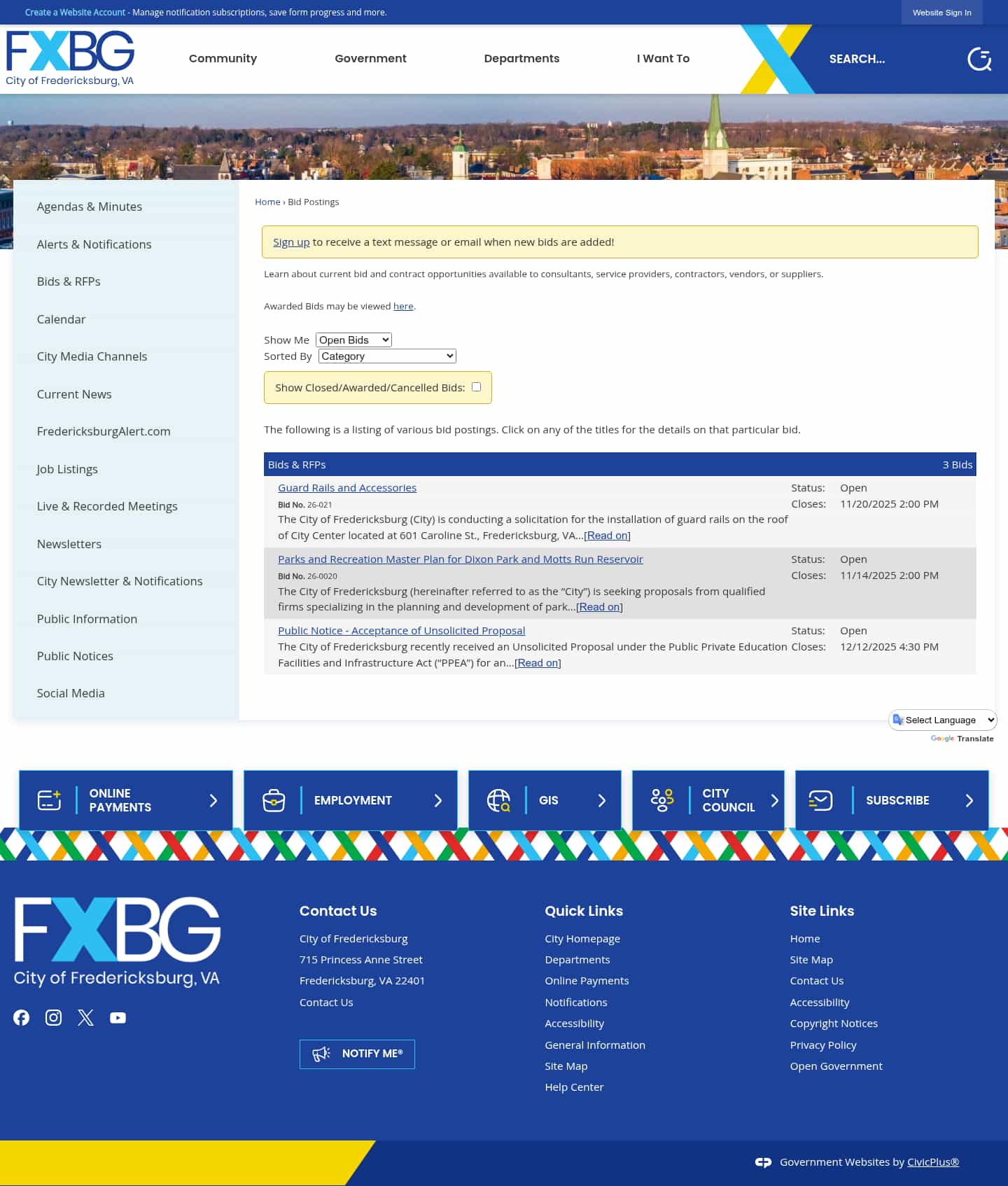Click the awarded bids 'here' link
The image size is (1008, 1186).
[403, 306]
